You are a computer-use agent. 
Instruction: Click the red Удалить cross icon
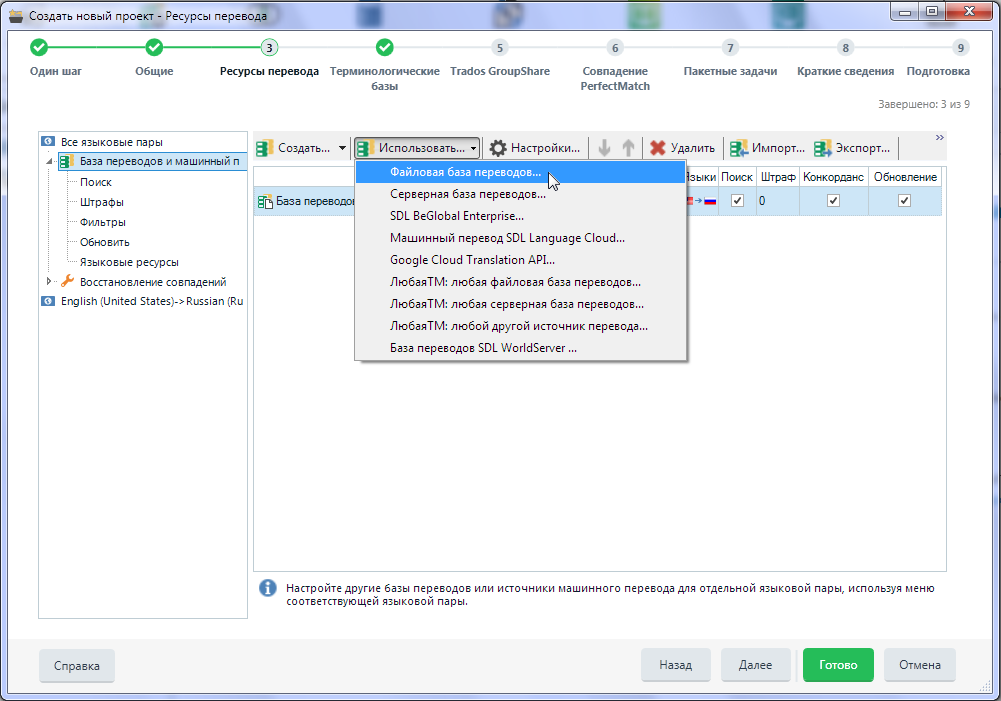point(657,148)
